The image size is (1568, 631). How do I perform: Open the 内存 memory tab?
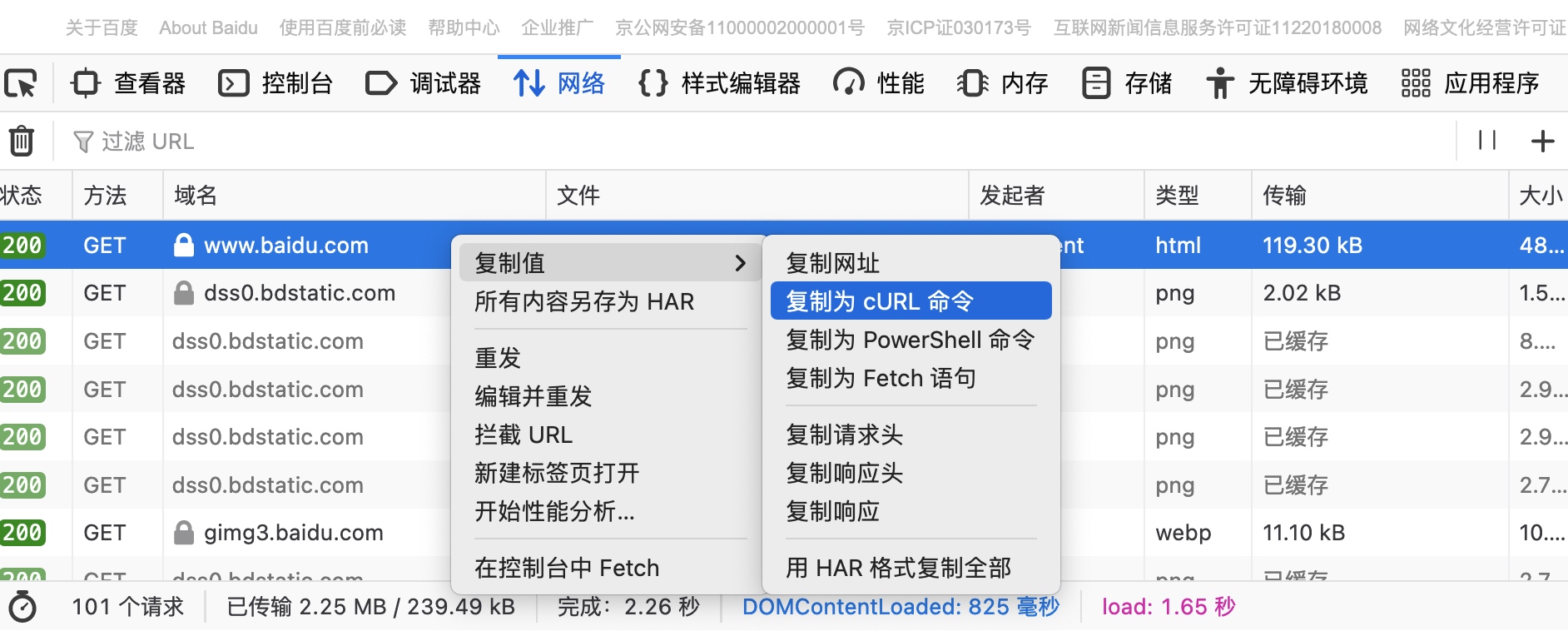tap(1003, 83)
